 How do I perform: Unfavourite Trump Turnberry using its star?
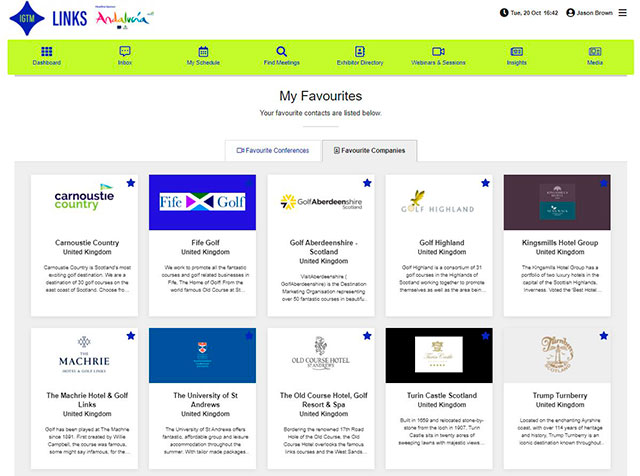(604, 336)
